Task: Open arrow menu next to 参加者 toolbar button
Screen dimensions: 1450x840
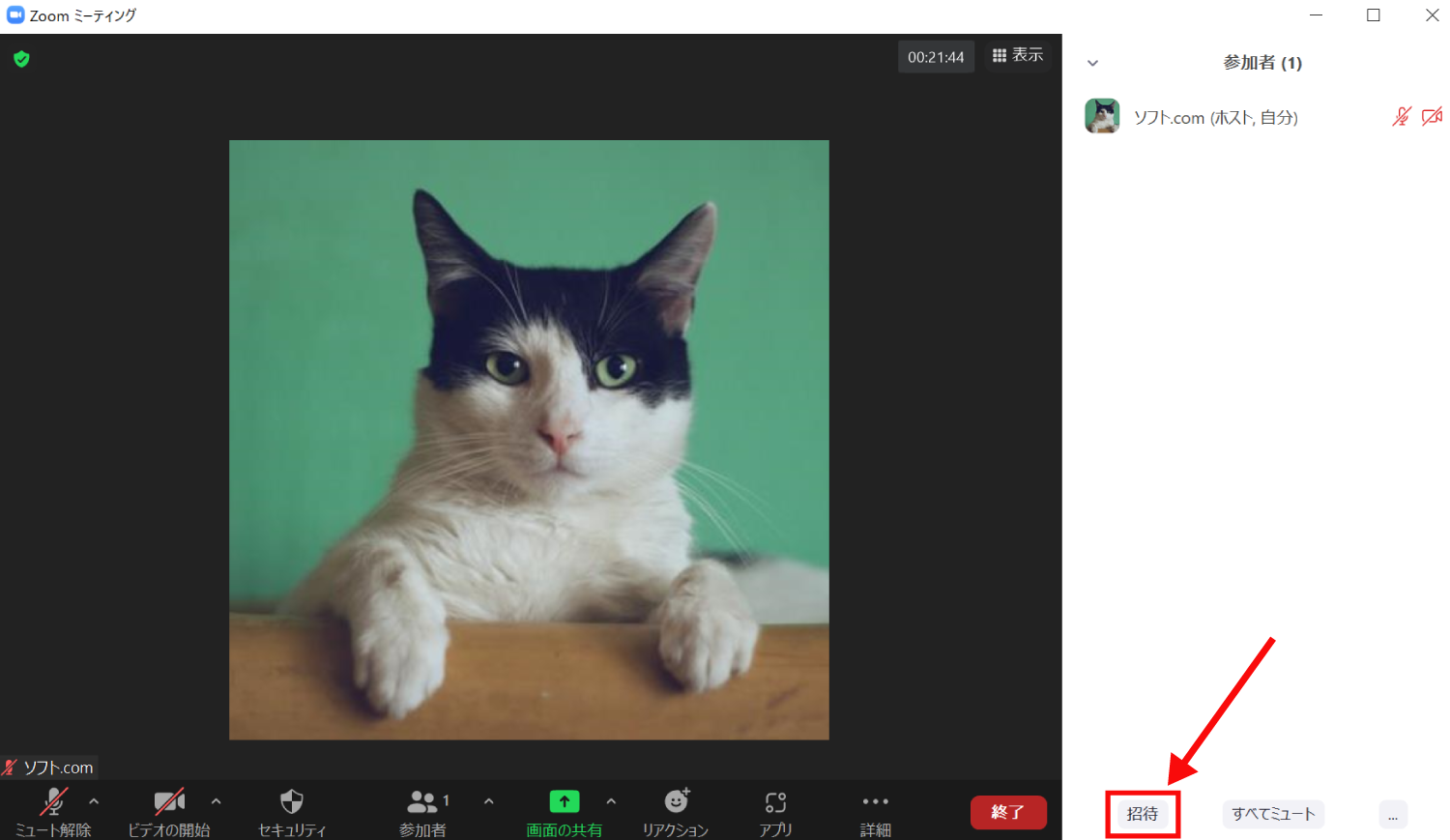Action: (x=488, y=801)
